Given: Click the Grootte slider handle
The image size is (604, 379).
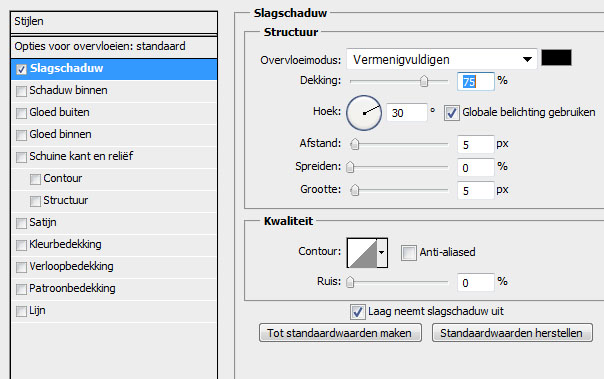Looking at the screenshot, I should [355, 190].
